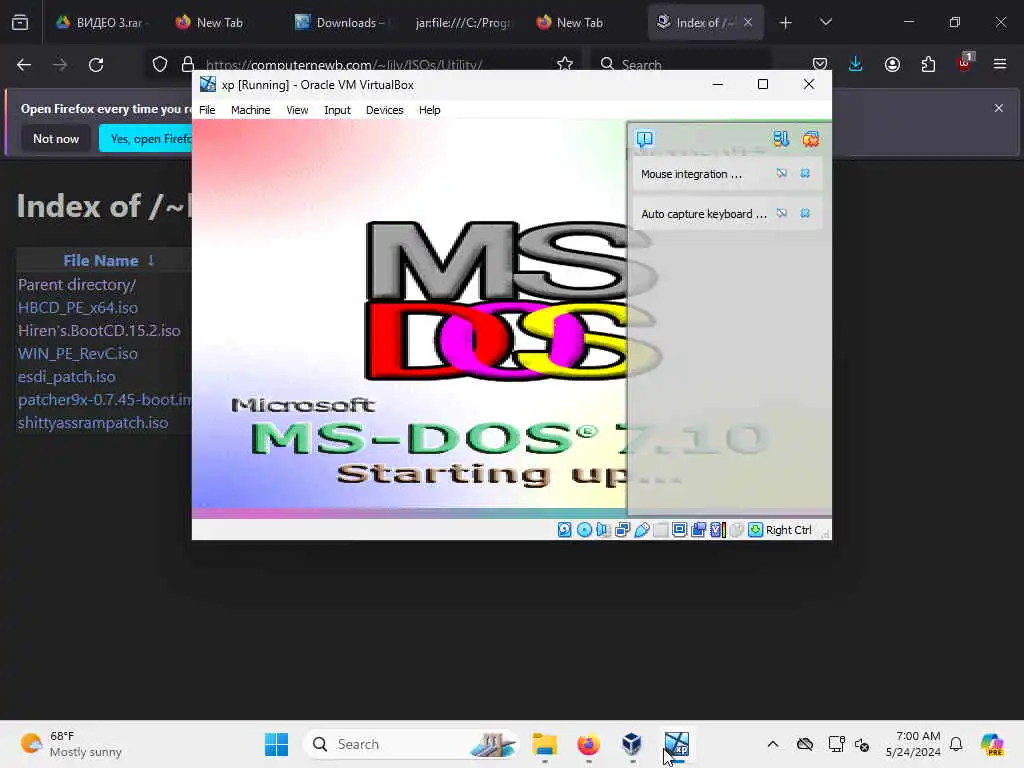
Task: Open the VirtualBox Help menu
Action: [429, 110]
